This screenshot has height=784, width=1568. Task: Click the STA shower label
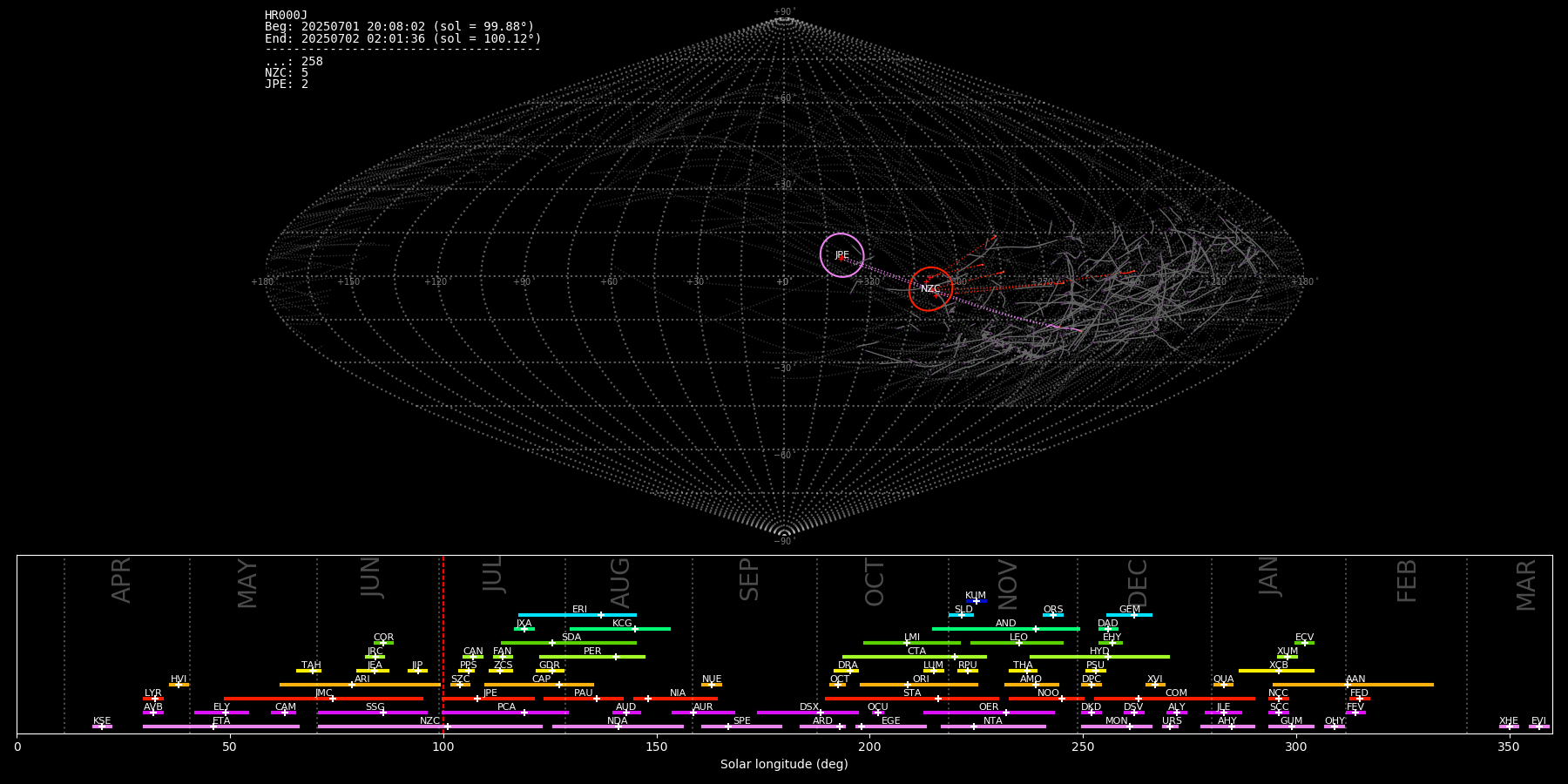[x=912, y=693]
